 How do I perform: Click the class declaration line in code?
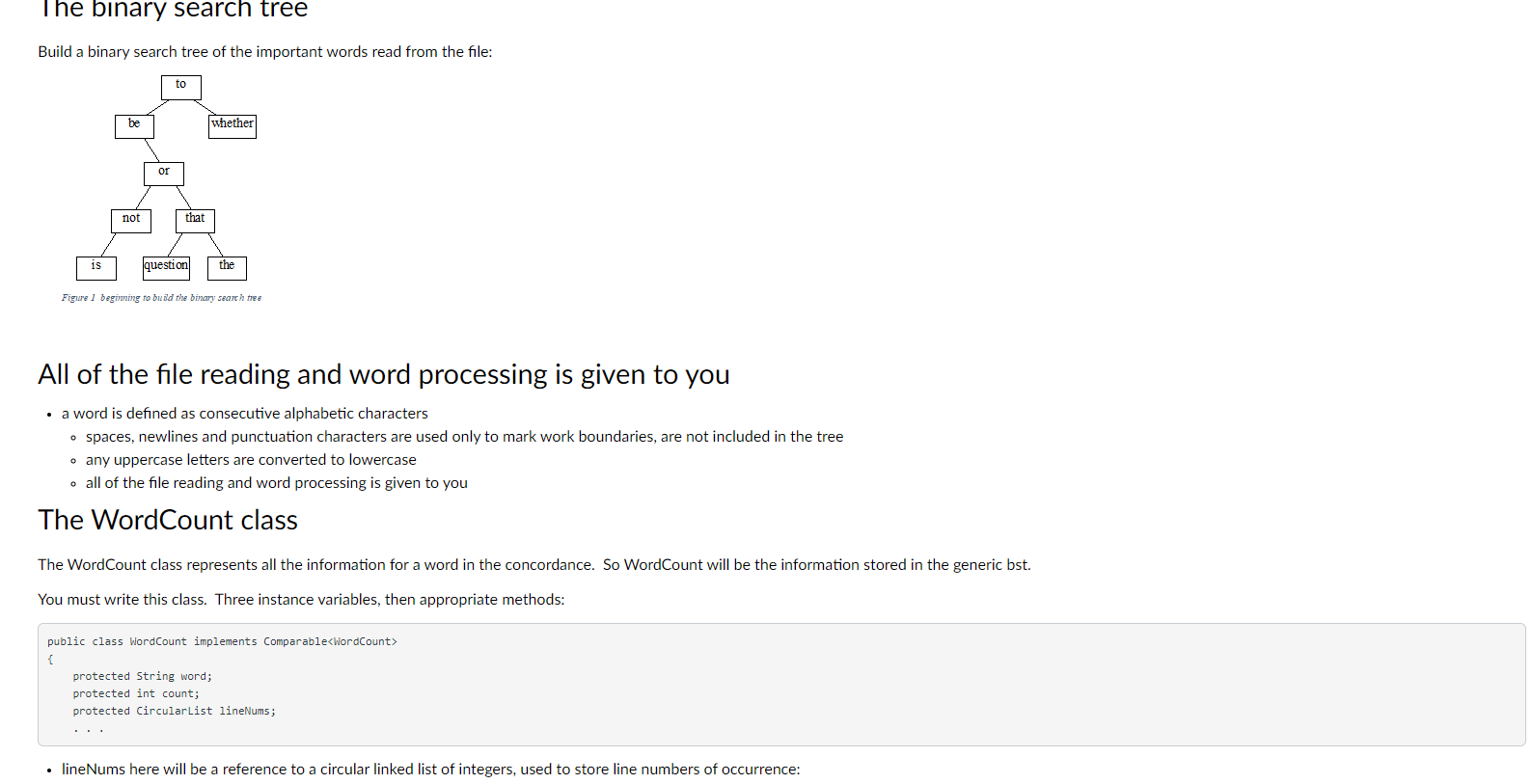(x=222, y=641)
